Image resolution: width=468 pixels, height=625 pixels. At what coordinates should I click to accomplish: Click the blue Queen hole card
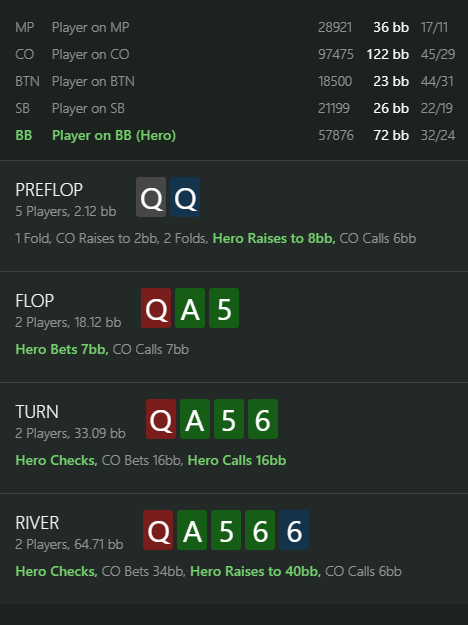[x=185, y=197]
